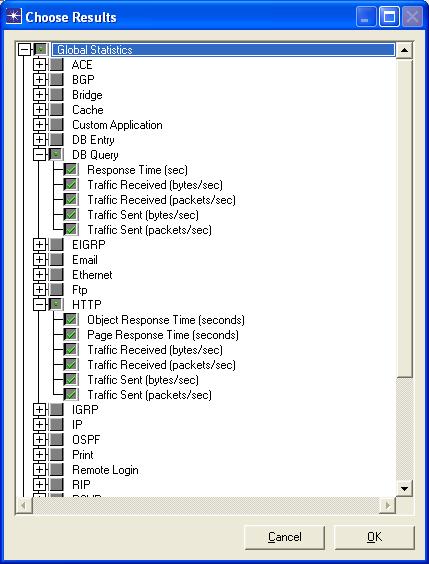The height and width of the screenshot is (564, 429).
Task: Expand the Ethernet tree node
Action: pyautogui.click(x=40, y=275)
